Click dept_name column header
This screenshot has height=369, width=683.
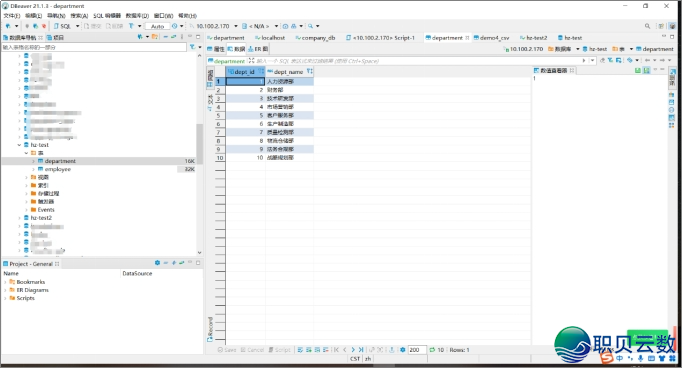[289, 72]
